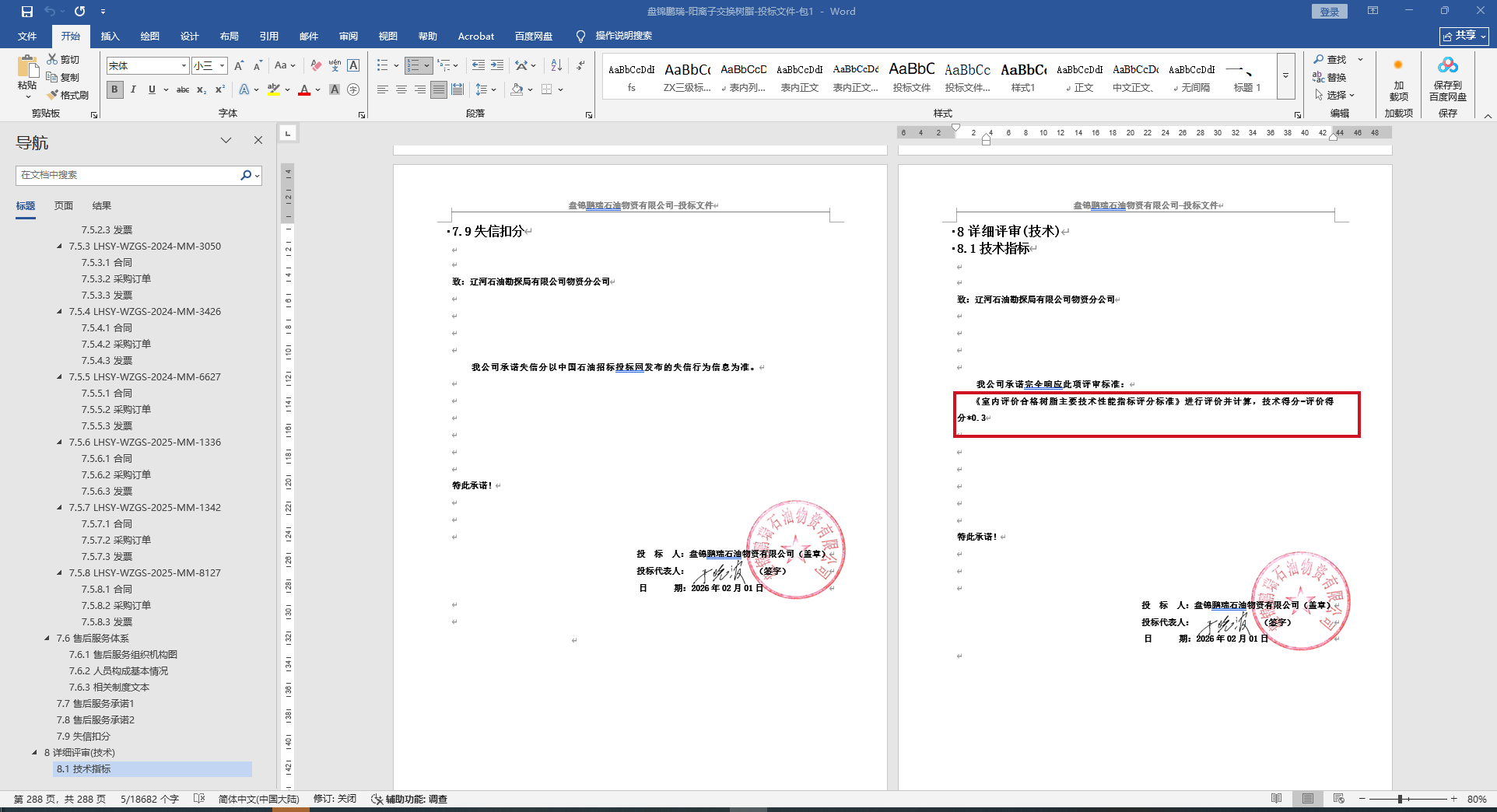Center-align the paragraph text

pos(401,89)
